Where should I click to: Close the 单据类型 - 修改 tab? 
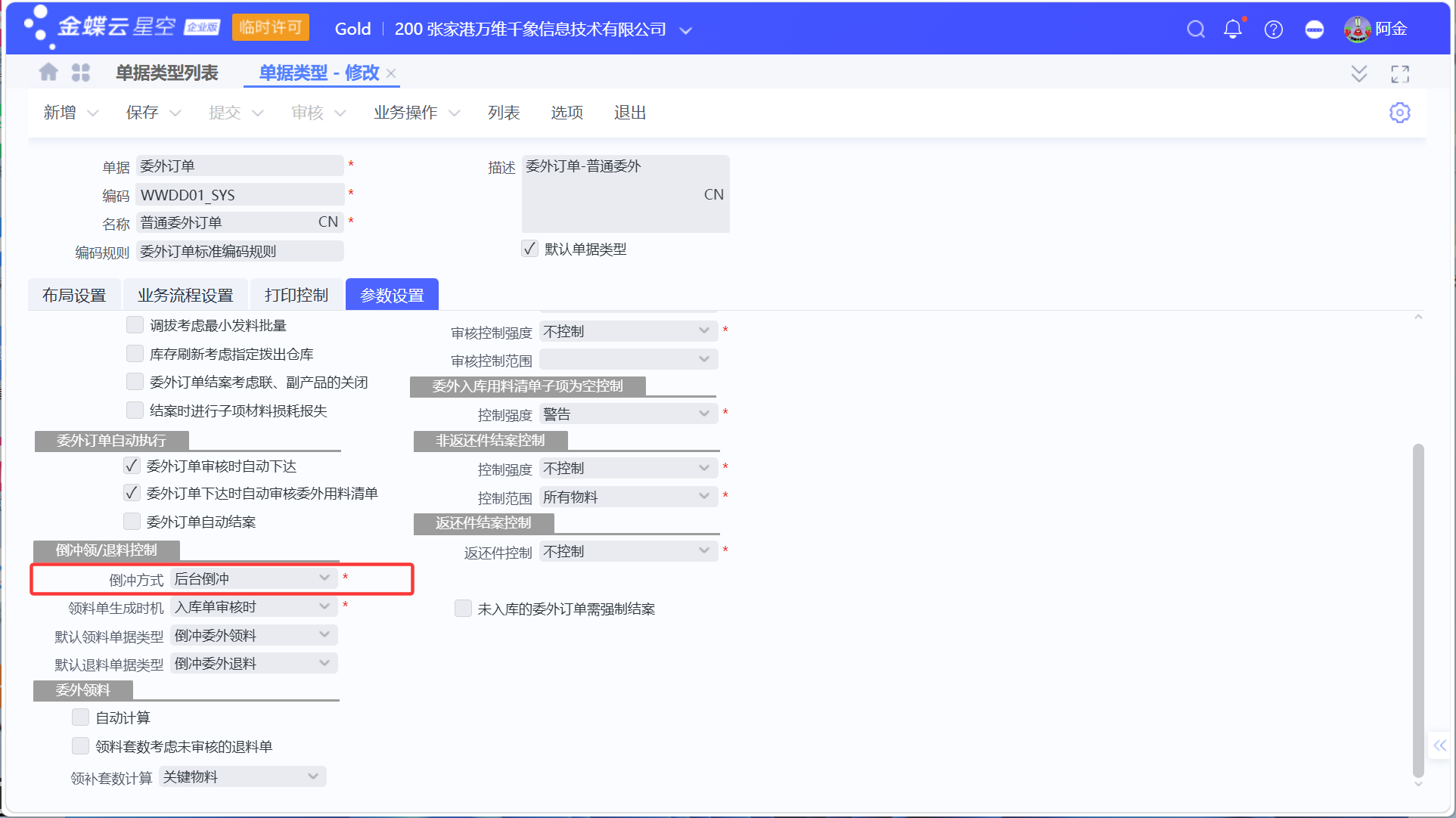(x=391, y=73)
